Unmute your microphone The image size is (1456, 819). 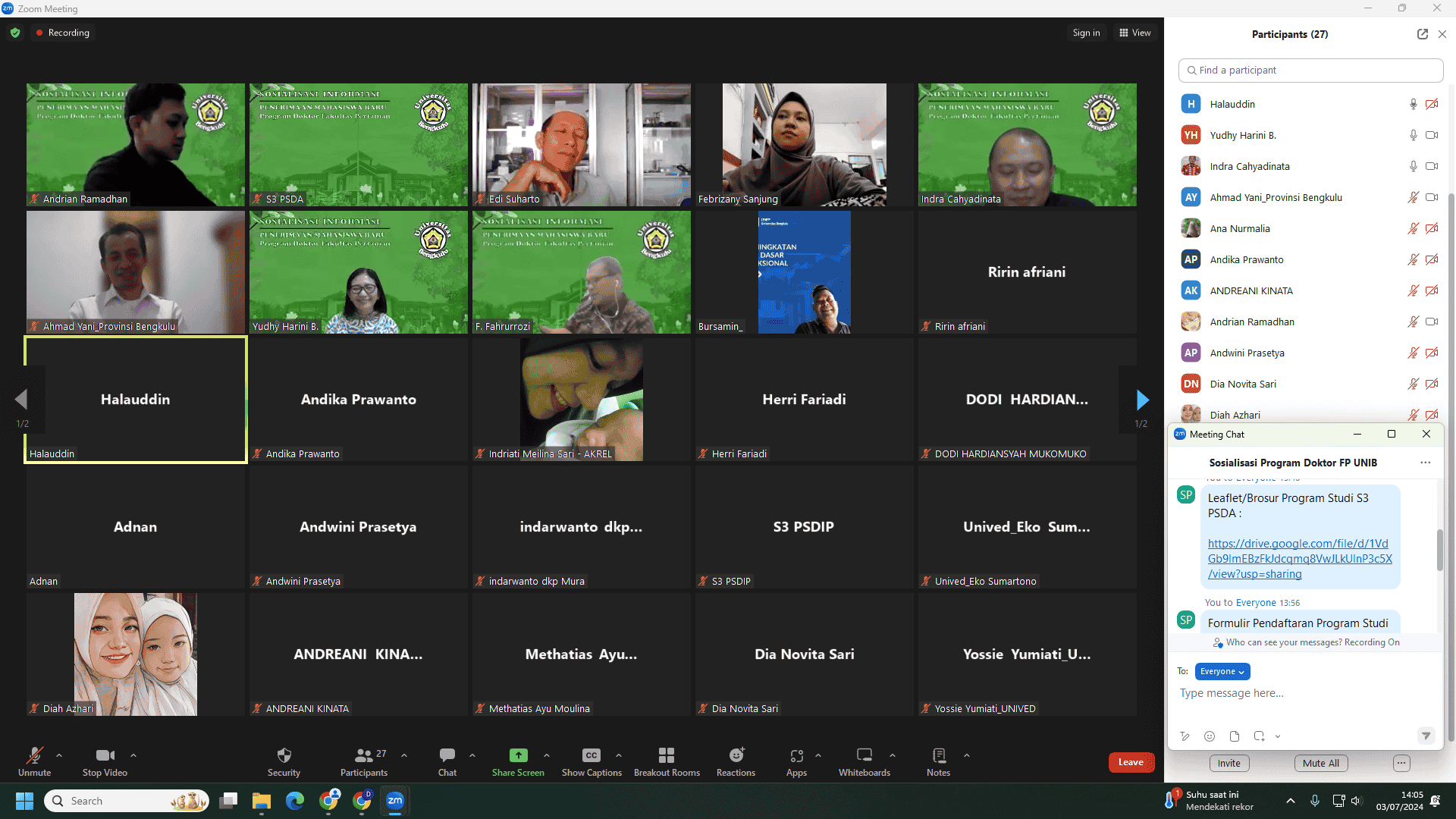coord(35,761)
